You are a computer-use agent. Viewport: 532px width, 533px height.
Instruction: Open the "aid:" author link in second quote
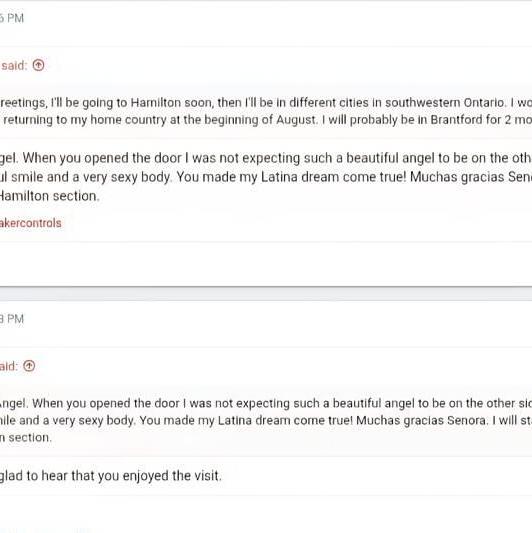point(9,366)
